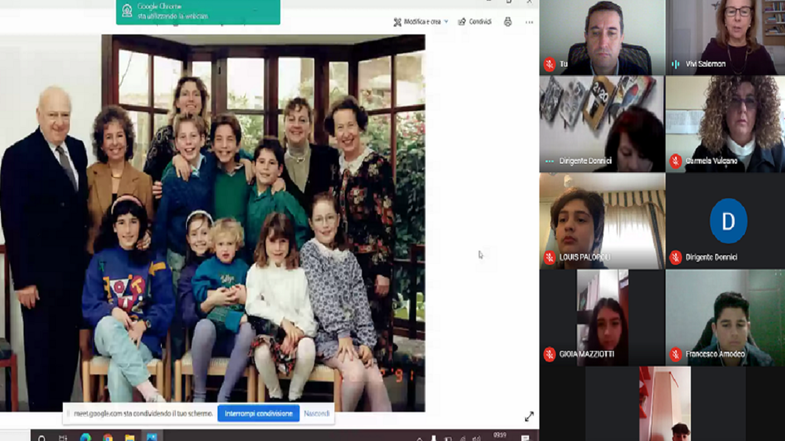Open Task View from the taskbar

63,438
